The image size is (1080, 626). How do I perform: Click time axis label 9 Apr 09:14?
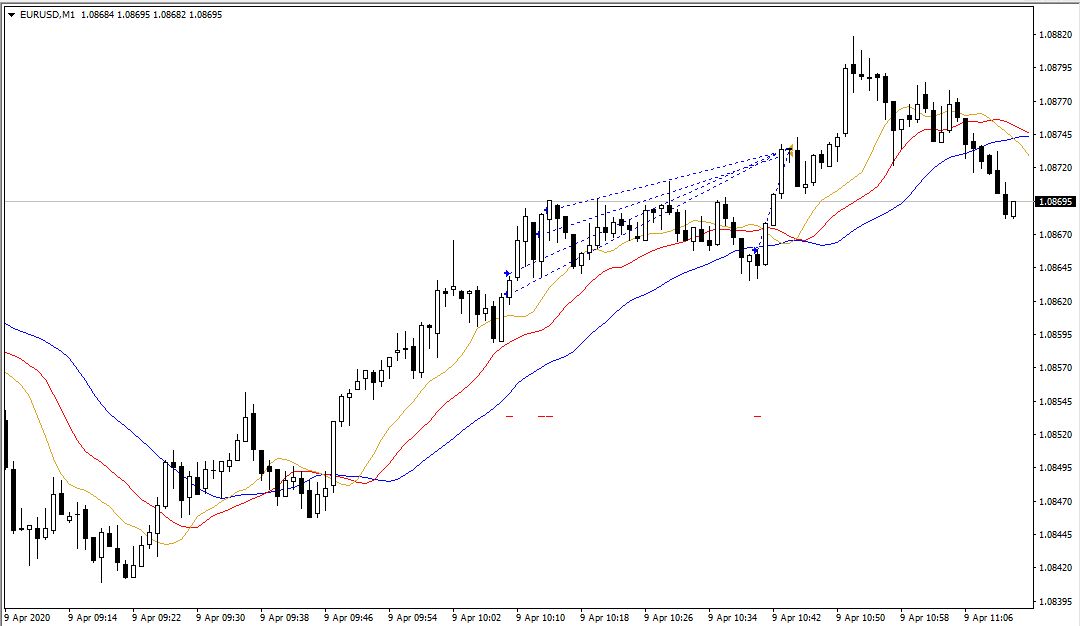click(x=92, y=618)
